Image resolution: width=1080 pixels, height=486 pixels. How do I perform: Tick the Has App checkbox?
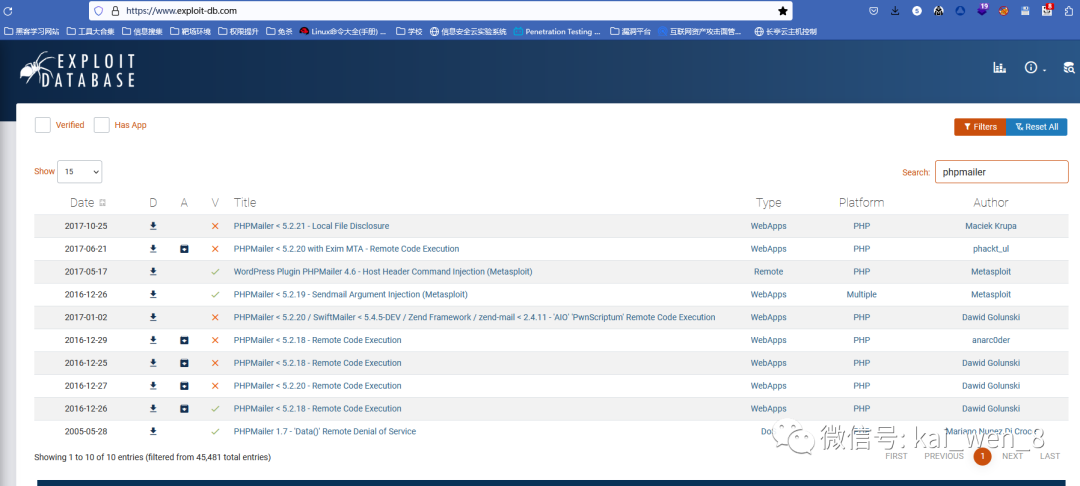pyautogui.click(x=102, y=125)
